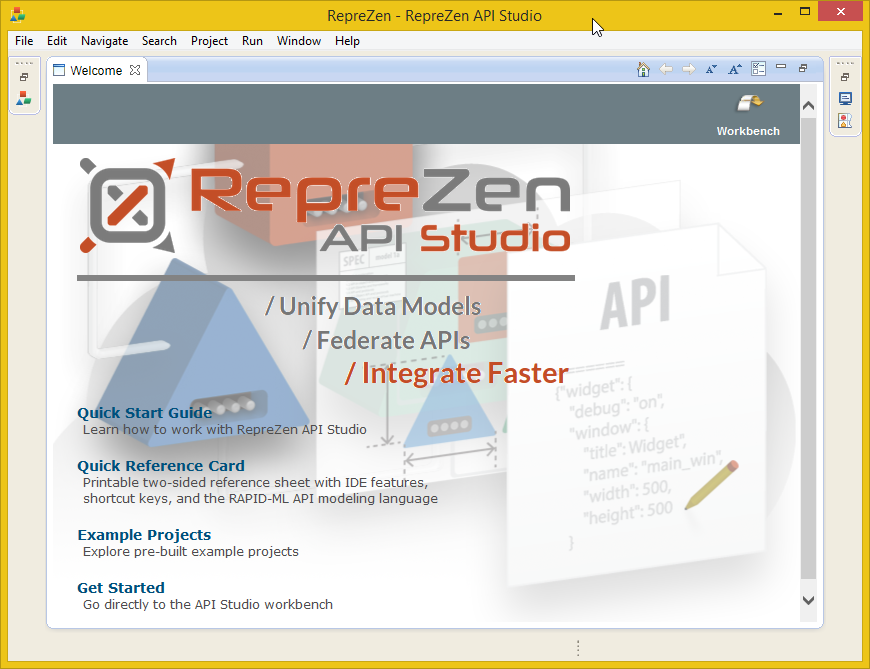870x669 pixels.
Task: Maximize the RepreZen API Studio window
Action: tap(805, 12)
